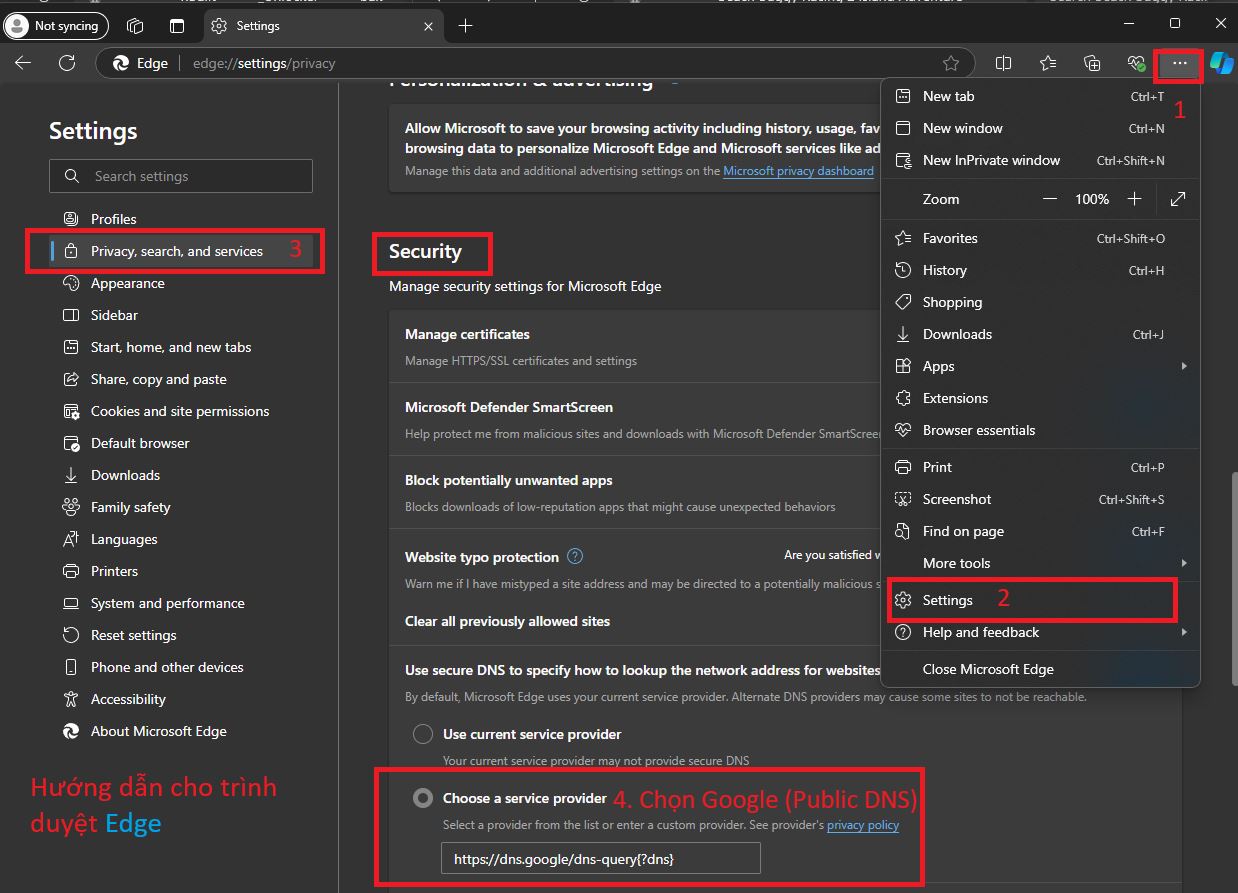Enter full screen from the Zoom row
The width and height of the screenshot is (1238, 893).
click(x=1178, y=199)
